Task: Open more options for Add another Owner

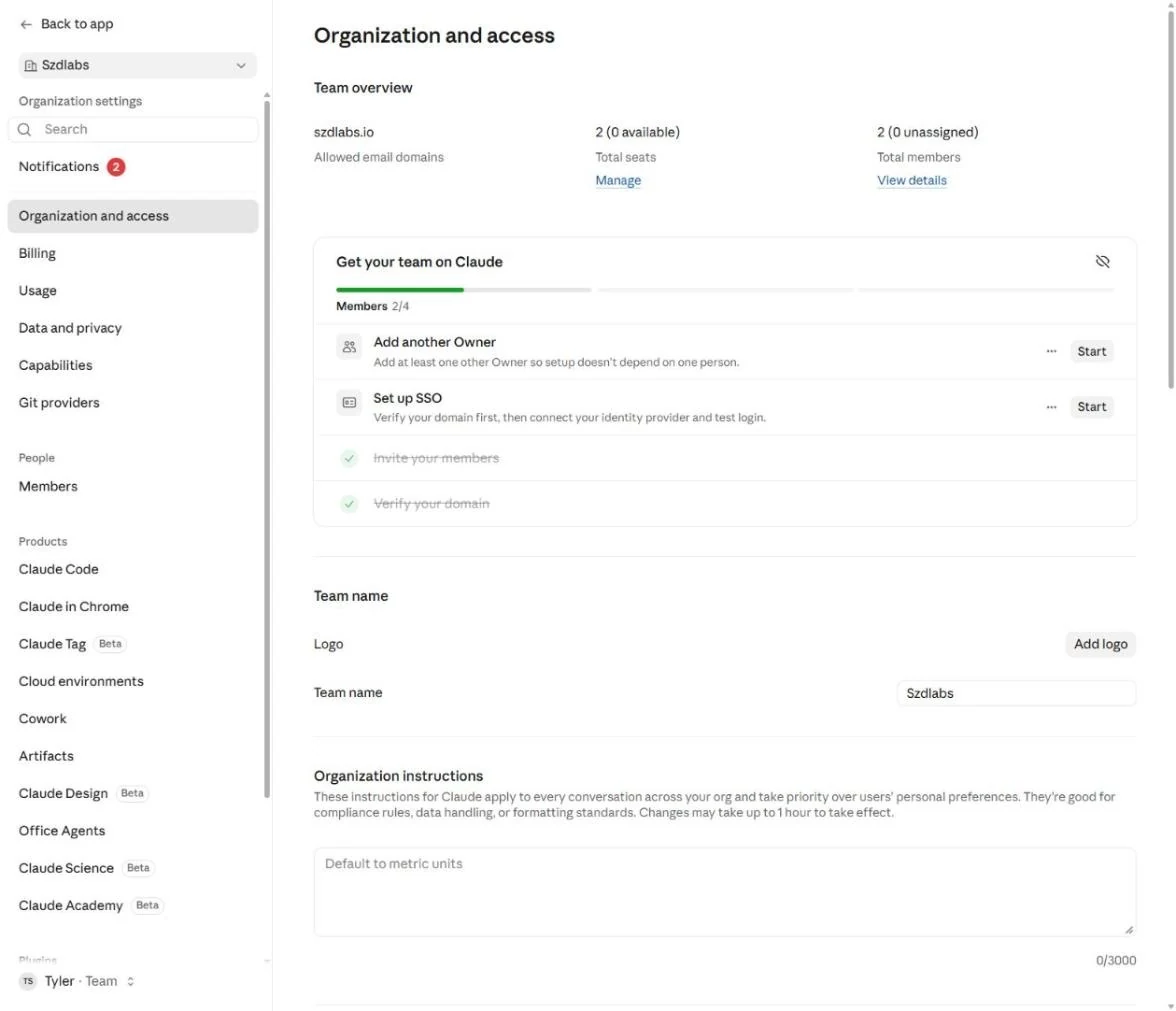Action: 1051,351
